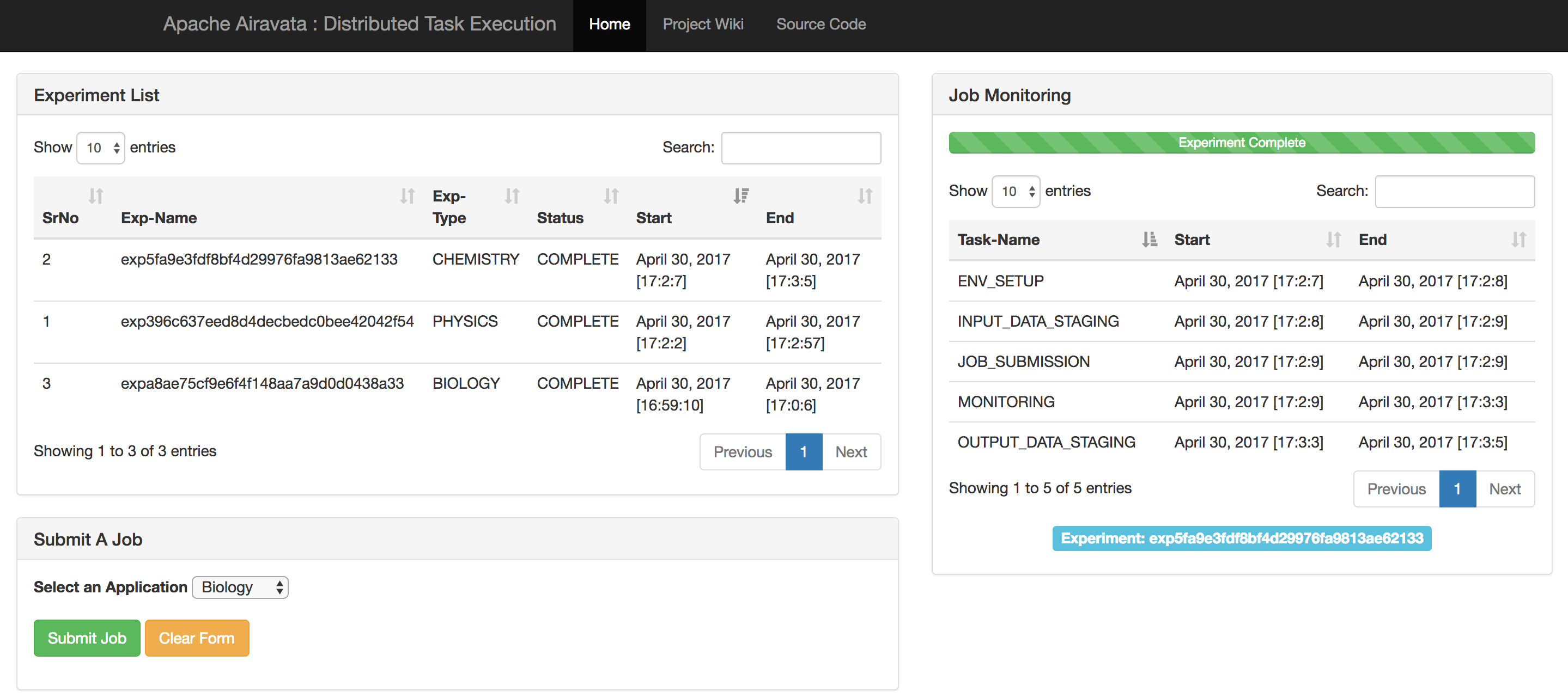This screenshot has width=1568, height=698.
Task: Click the MONITORING task row
Action: click(1242, 402)
